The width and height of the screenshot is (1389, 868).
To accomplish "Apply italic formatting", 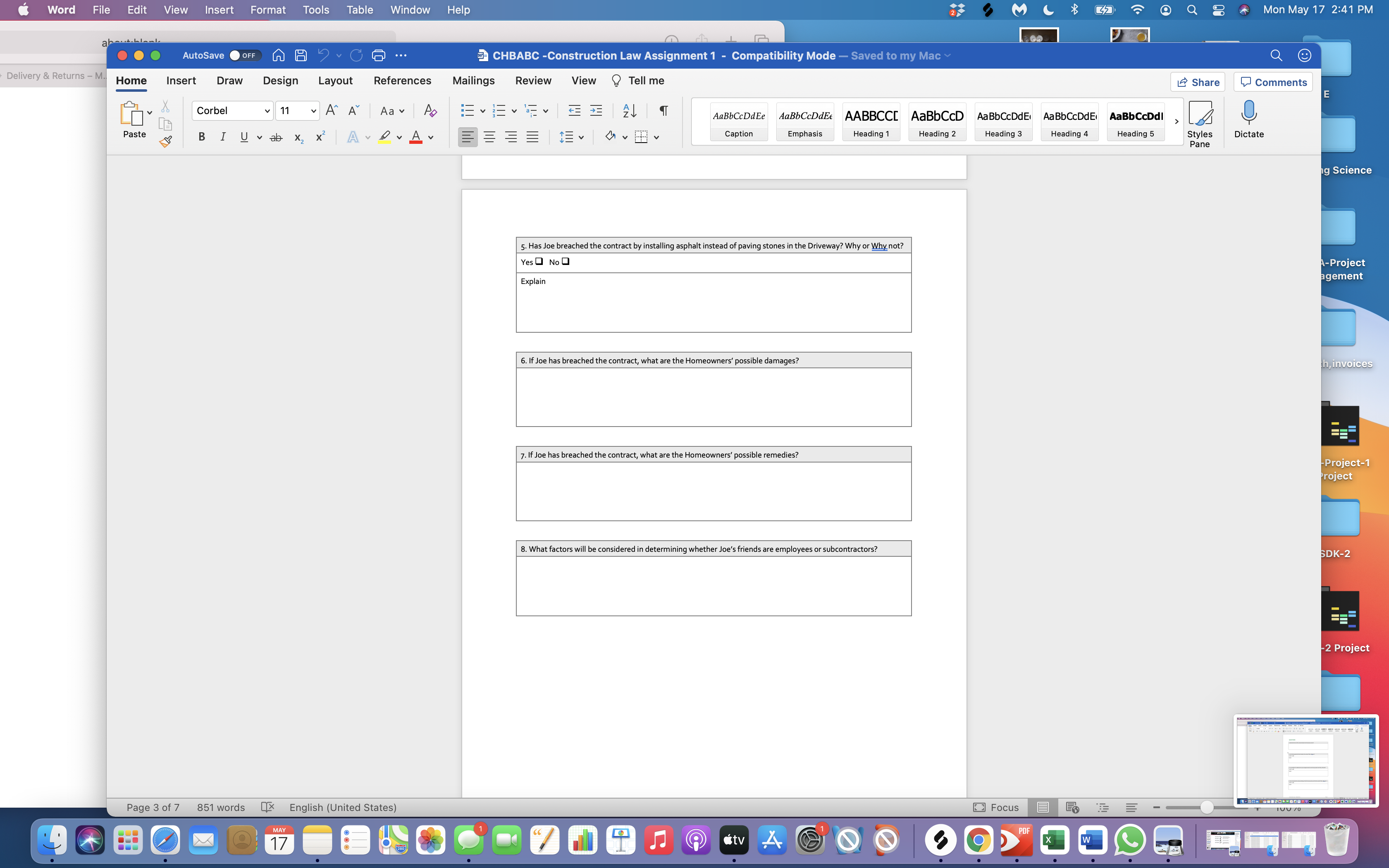I will (223, 137).
